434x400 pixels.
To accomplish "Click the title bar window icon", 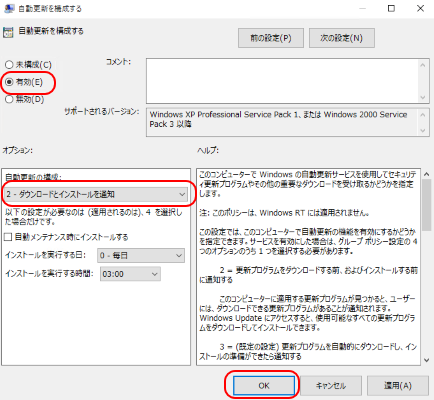I will point(9,8).
